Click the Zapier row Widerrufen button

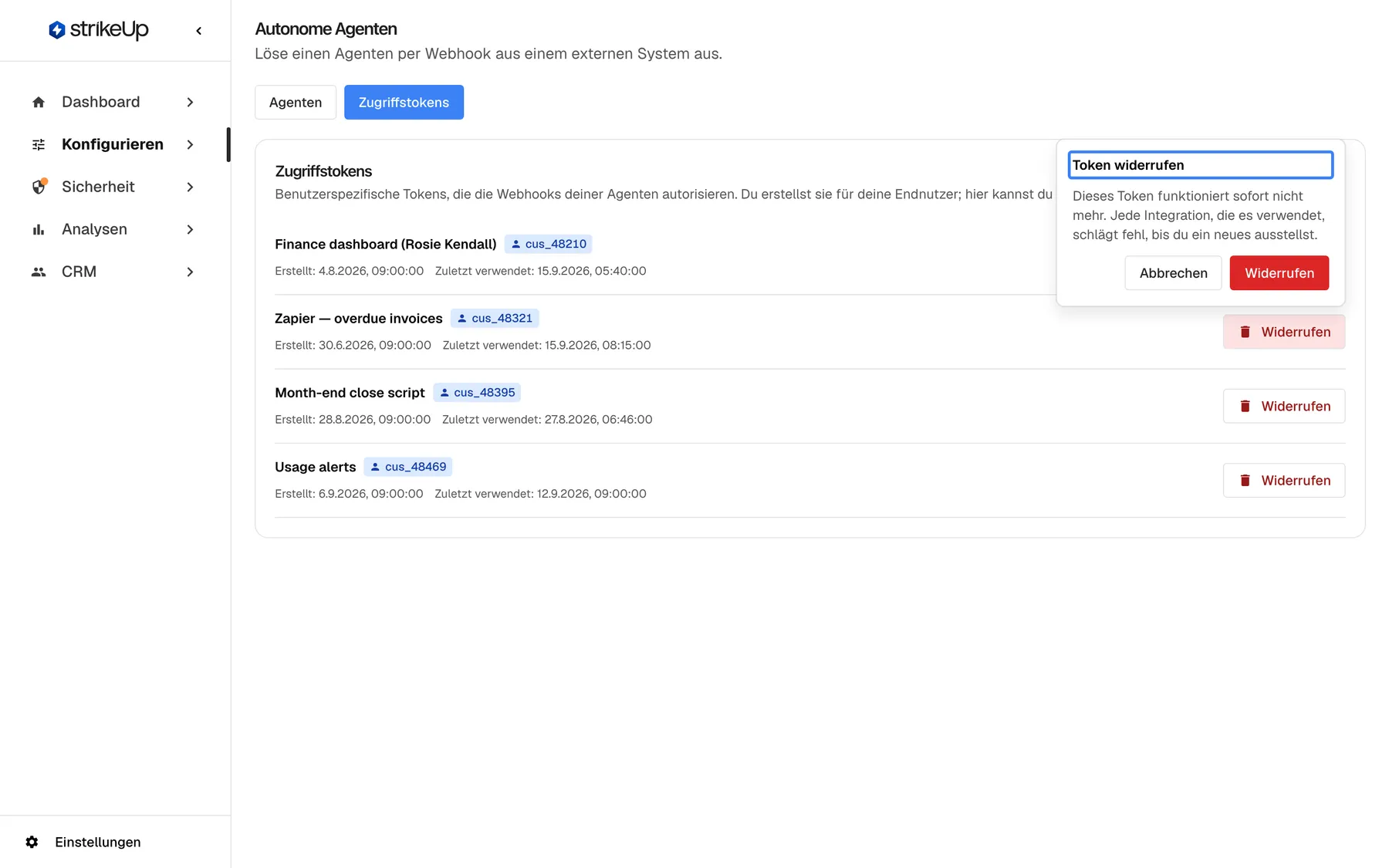(1284, 332)
